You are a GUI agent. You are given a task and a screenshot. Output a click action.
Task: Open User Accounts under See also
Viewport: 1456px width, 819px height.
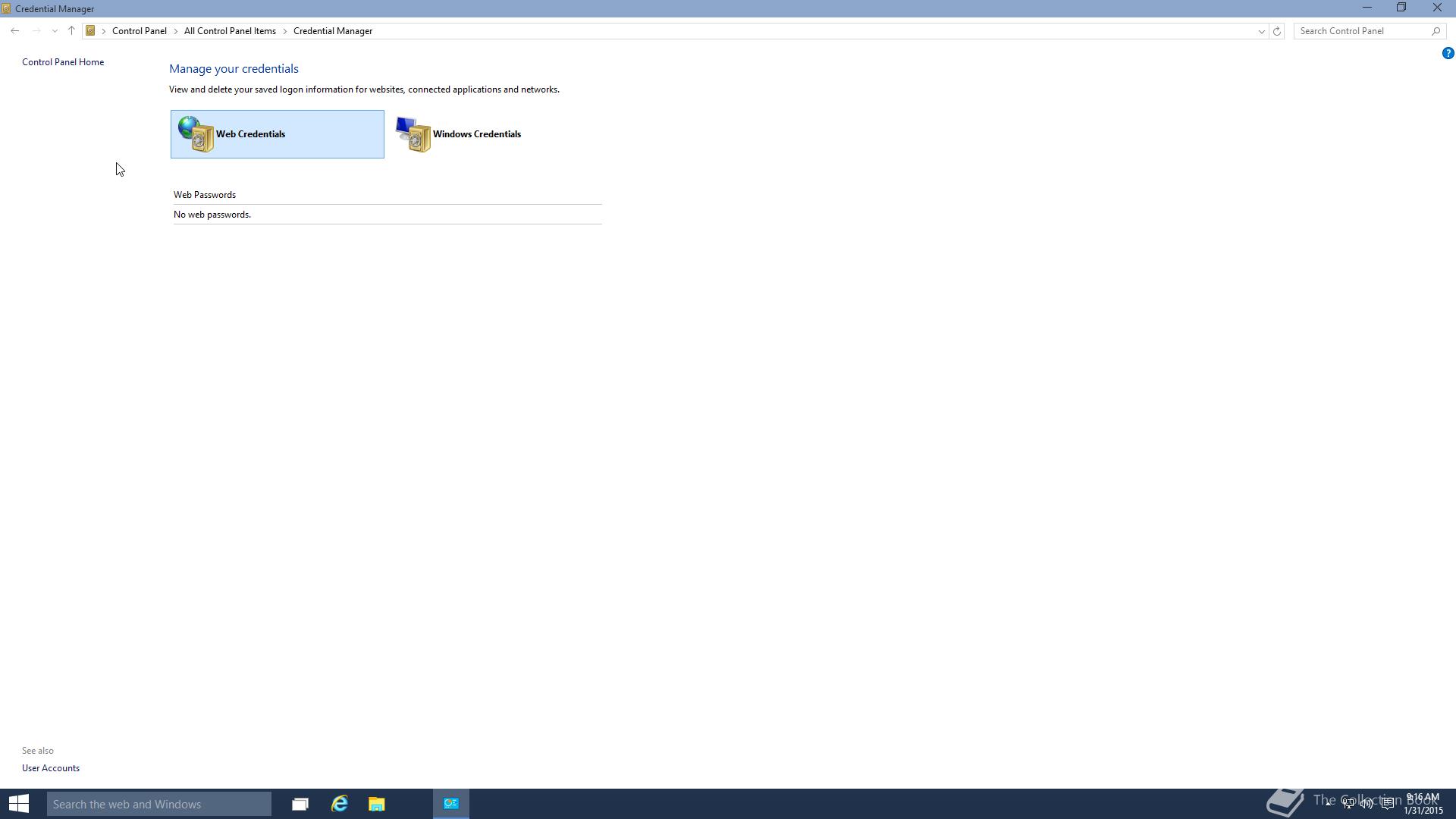tap(51, 768)
